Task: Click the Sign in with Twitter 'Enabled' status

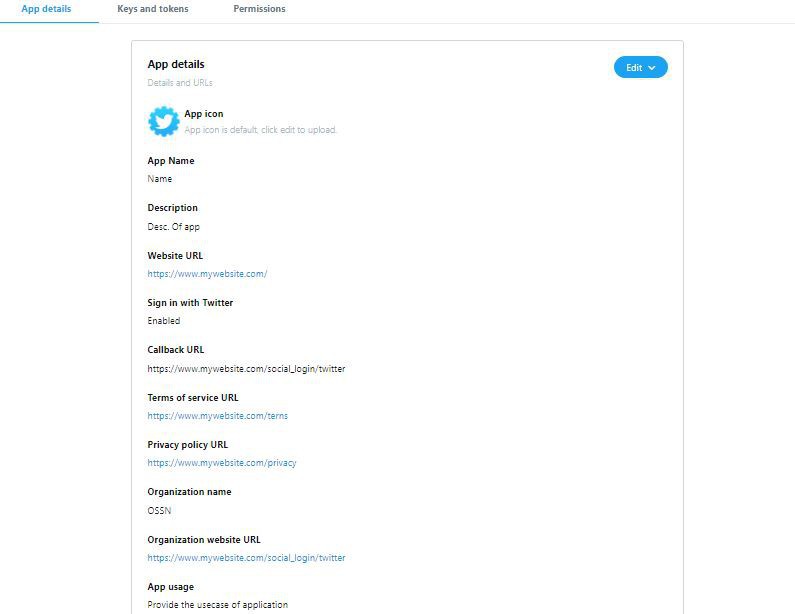Action: click(x=164, y=321)
